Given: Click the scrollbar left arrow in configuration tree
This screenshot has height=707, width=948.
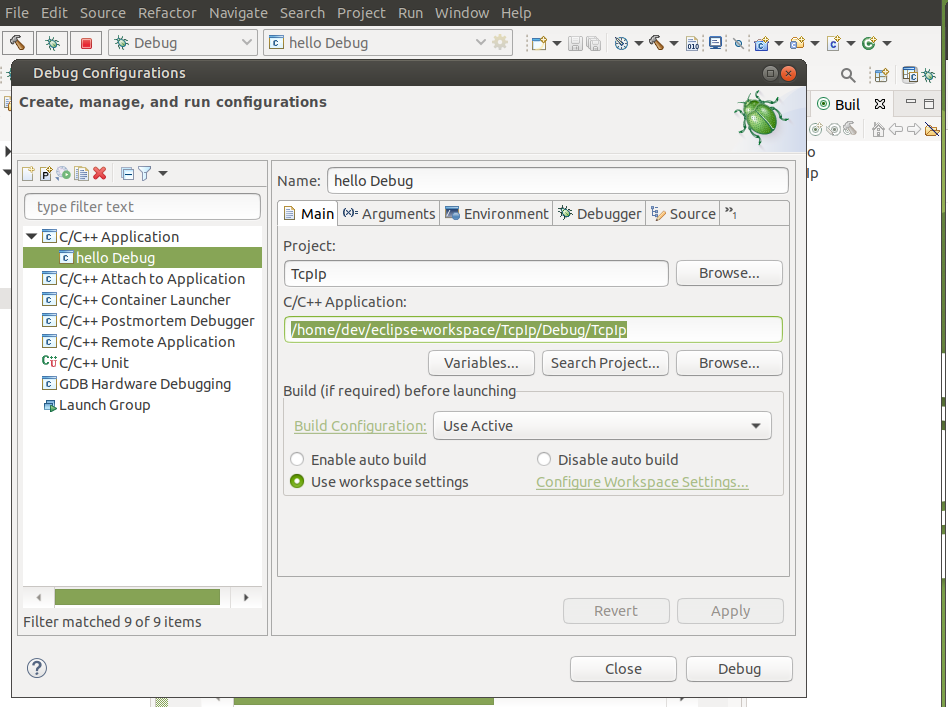Looking at the screenshot, I should [x=39, y=597].
